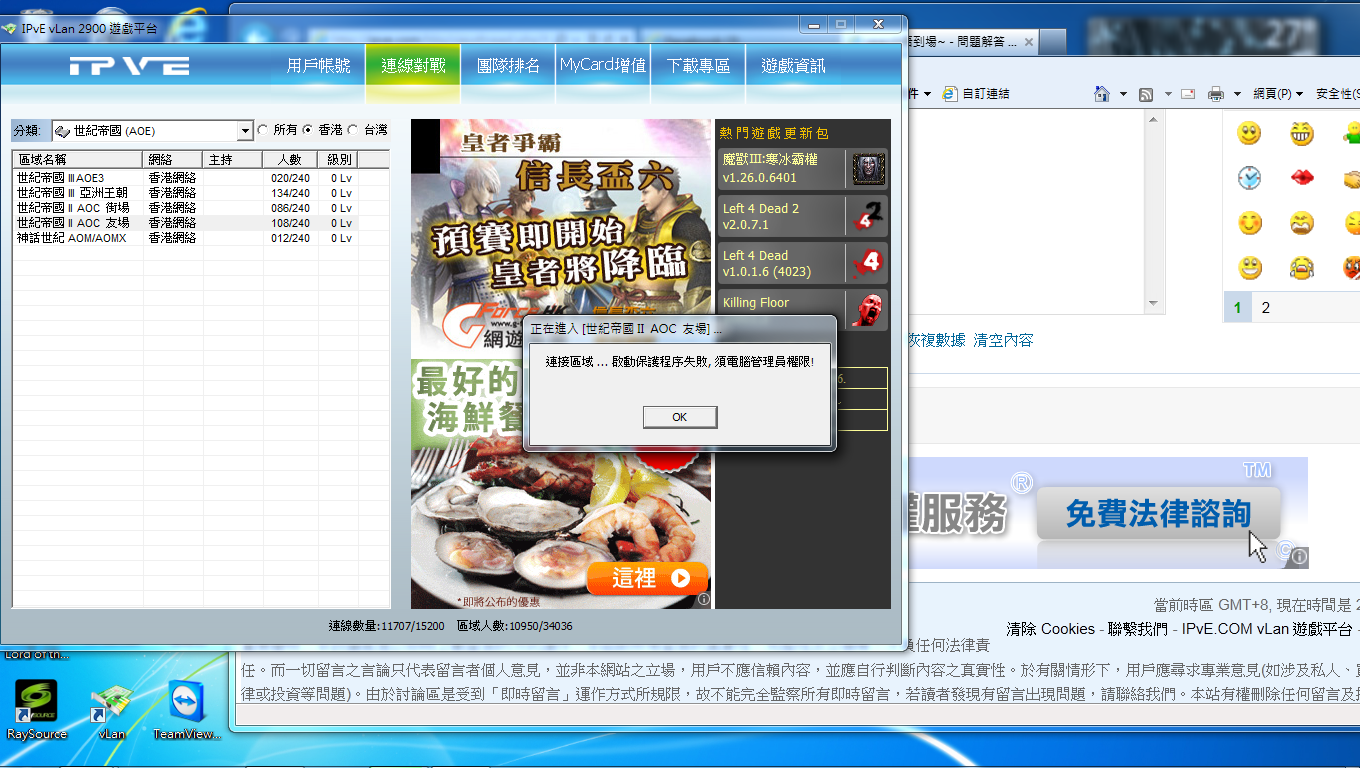Close the 問題解答 browser tab
Image resolution: width=1360 pixels, height=768 pixels.
tap(1027, 42)
